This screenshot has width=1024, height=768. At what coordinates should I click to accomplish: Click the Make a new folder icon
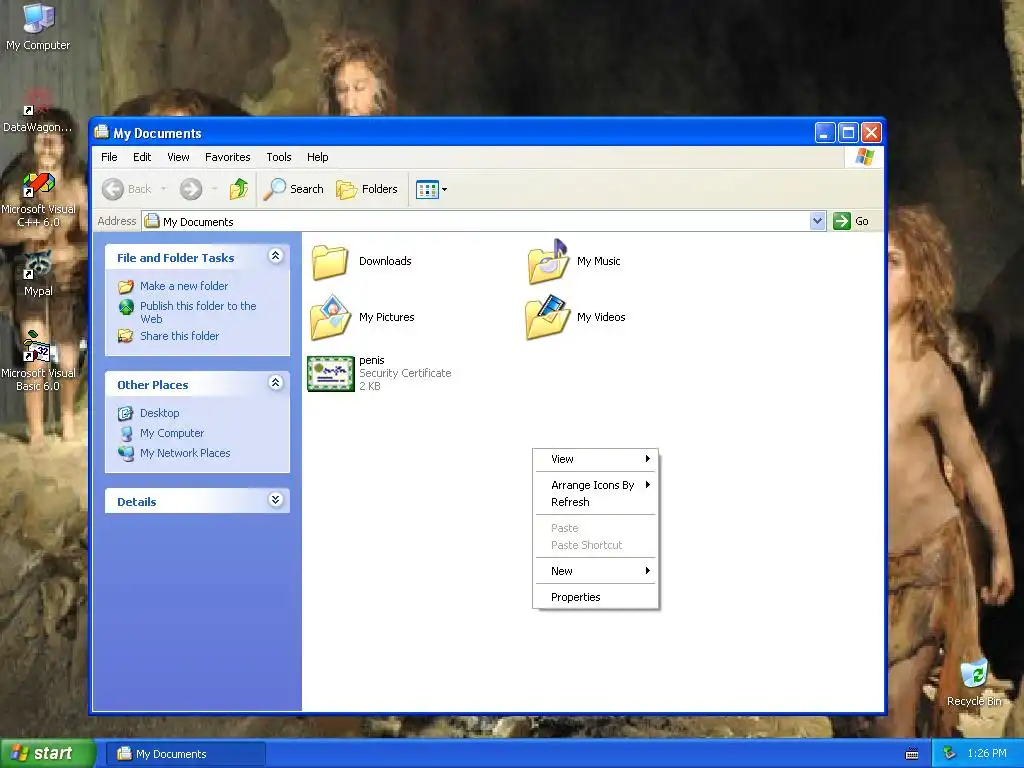126,287
